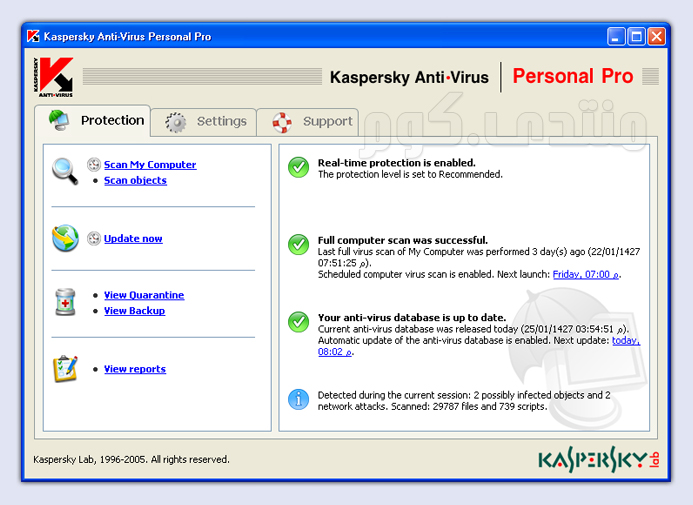Viewport: 693px width, 505px height.
Task: Click the Friday 07:00 scheduled scan link
Action: click(586, 274)
